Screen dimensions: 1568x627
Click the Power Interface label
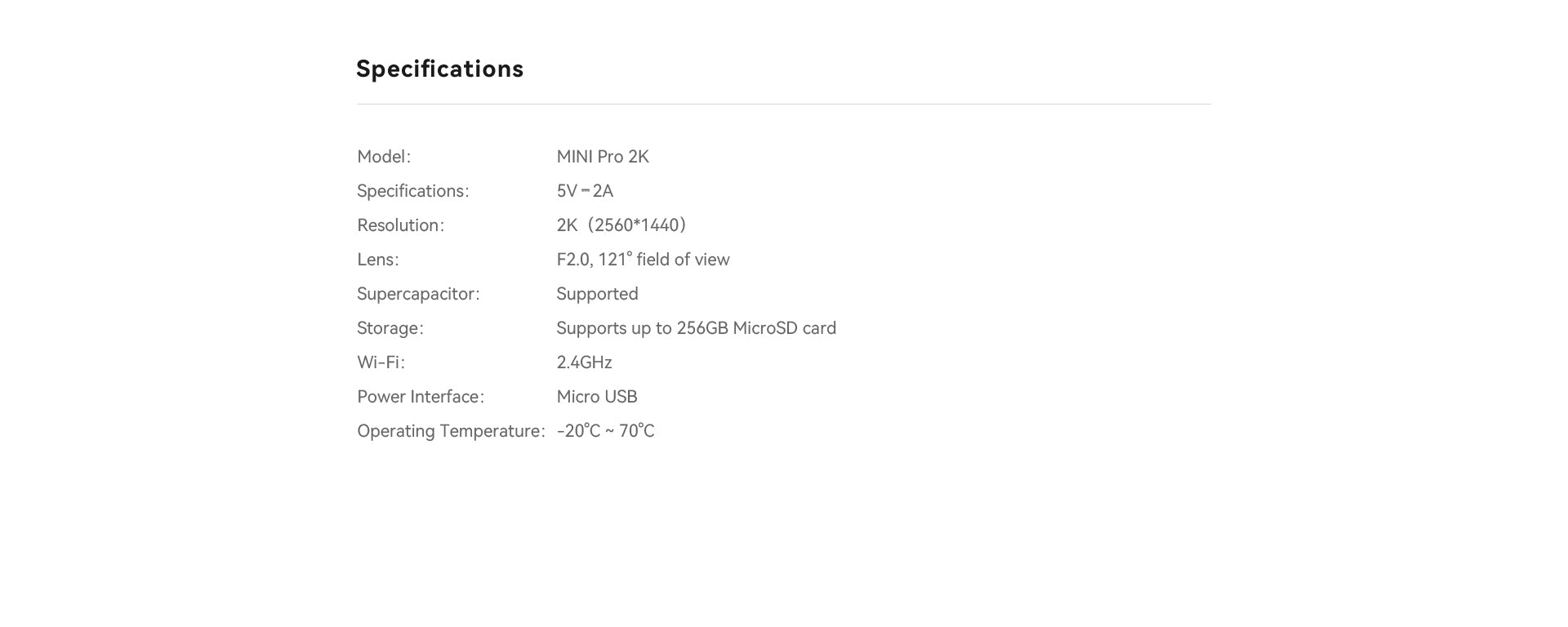420,397
